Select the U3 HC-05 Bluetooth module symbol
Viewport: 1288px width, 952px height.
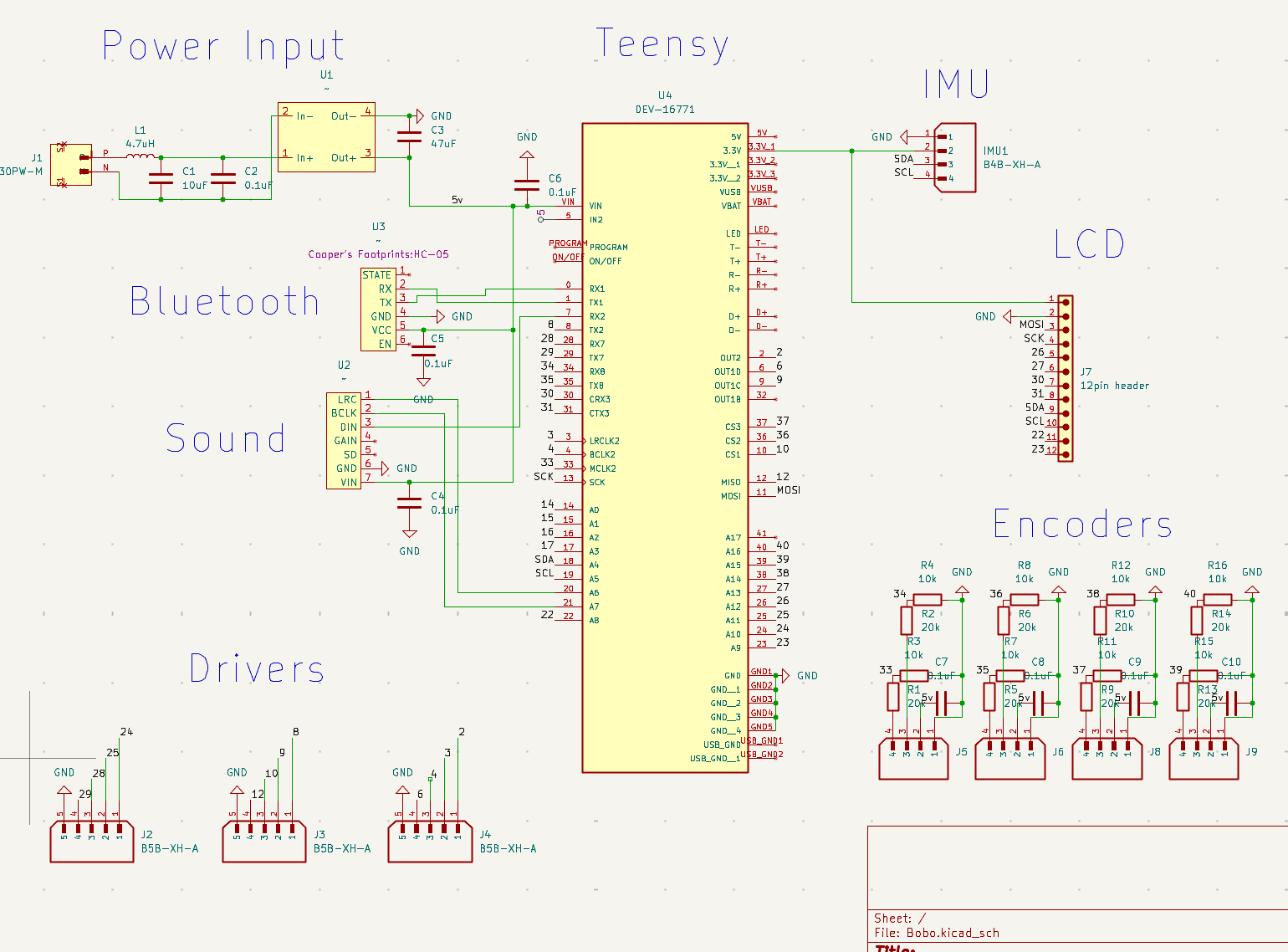point(378,310)
